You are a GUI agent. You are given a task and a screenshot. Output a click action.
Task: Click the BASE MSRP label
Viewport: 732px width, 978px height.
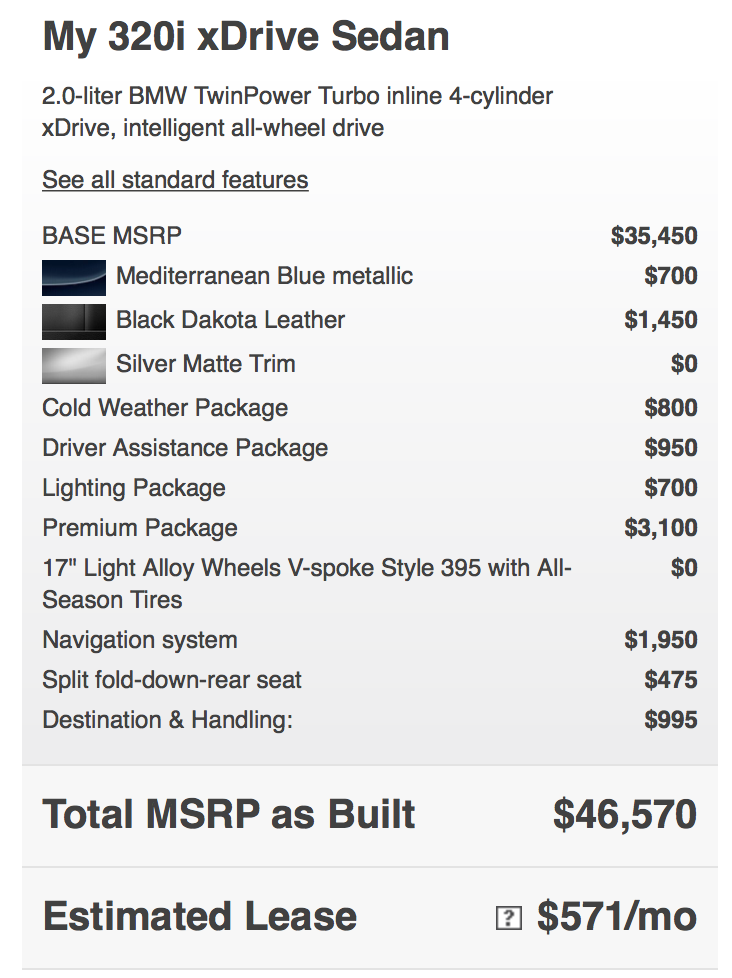pos(112,236)
